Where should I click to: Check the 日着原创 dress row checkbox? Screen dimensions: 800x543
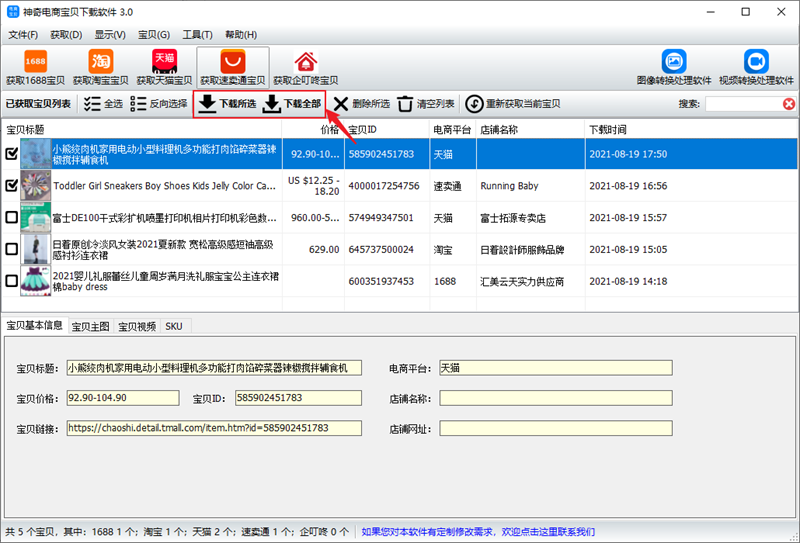point(11,249)
